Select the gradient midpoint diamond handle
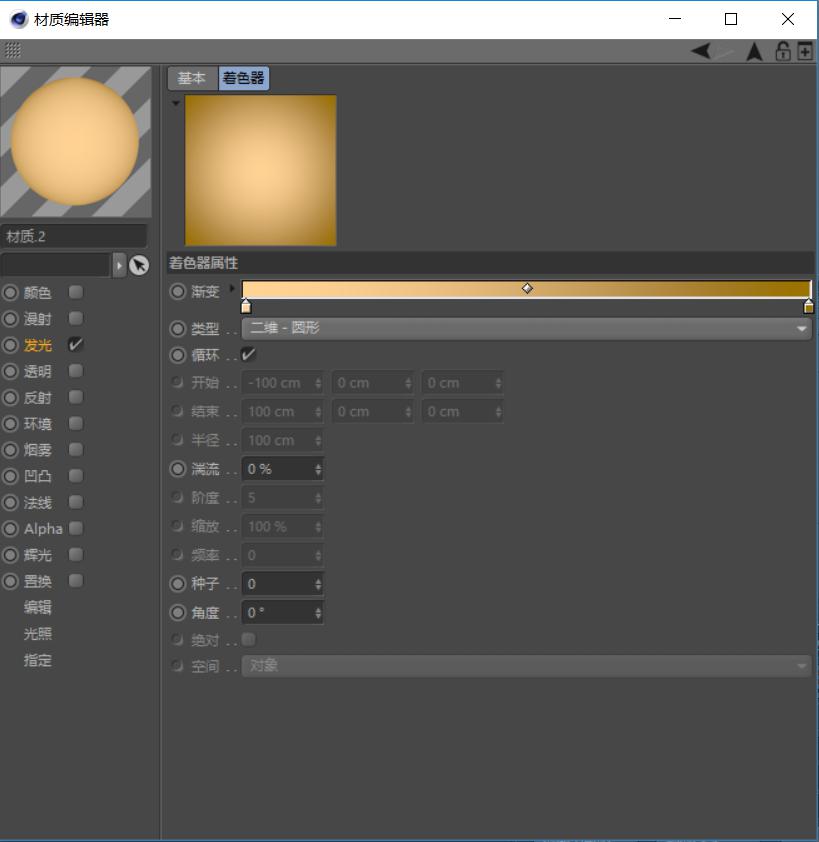The width and height of the screenshot is (819, 842). point(527,288)
